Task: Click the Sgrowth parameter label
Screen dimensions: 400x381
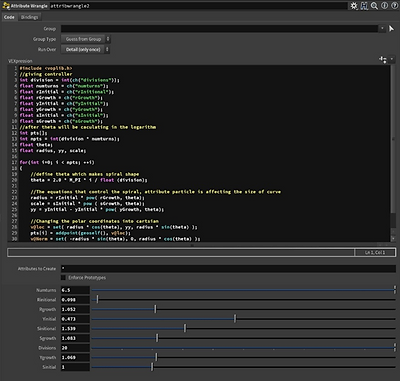Action: (48, 338)
